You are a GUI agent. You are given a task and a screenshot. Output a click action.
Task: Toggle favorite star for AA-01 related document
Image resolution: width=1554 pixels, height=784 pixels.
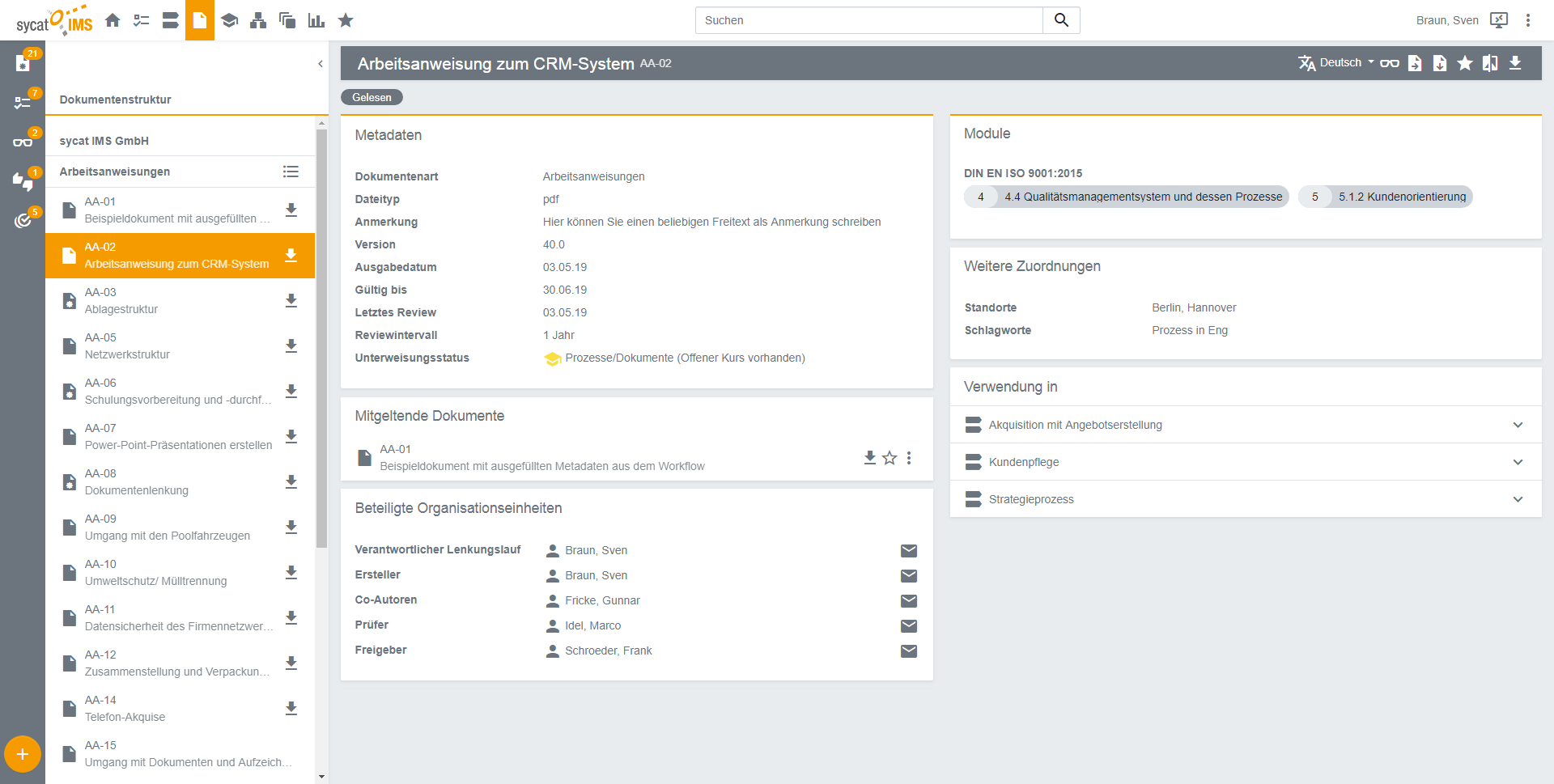pos(890,458)
